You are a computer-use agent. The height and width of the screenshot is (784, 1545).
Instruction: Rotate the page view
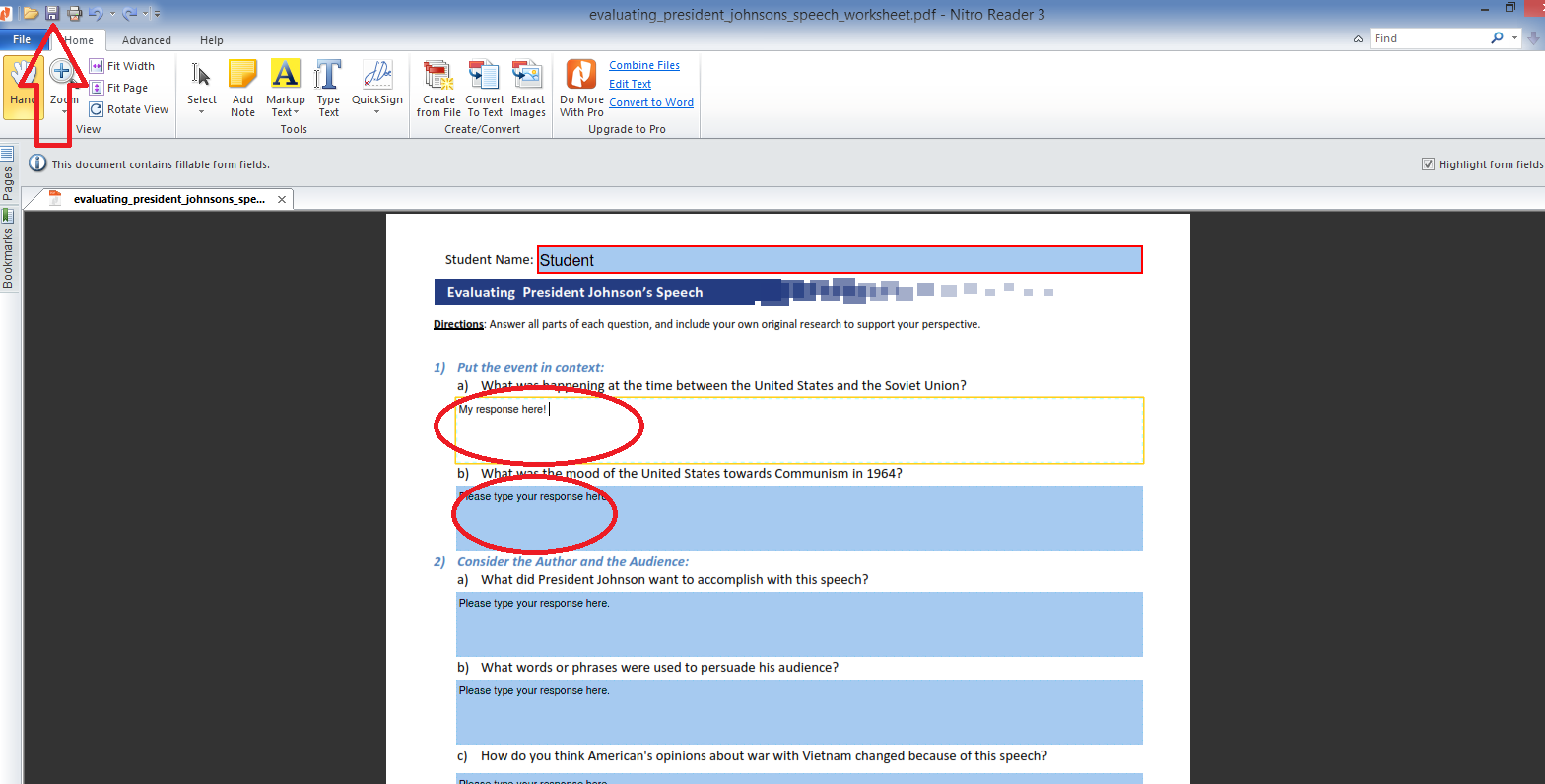pos(129,109)
